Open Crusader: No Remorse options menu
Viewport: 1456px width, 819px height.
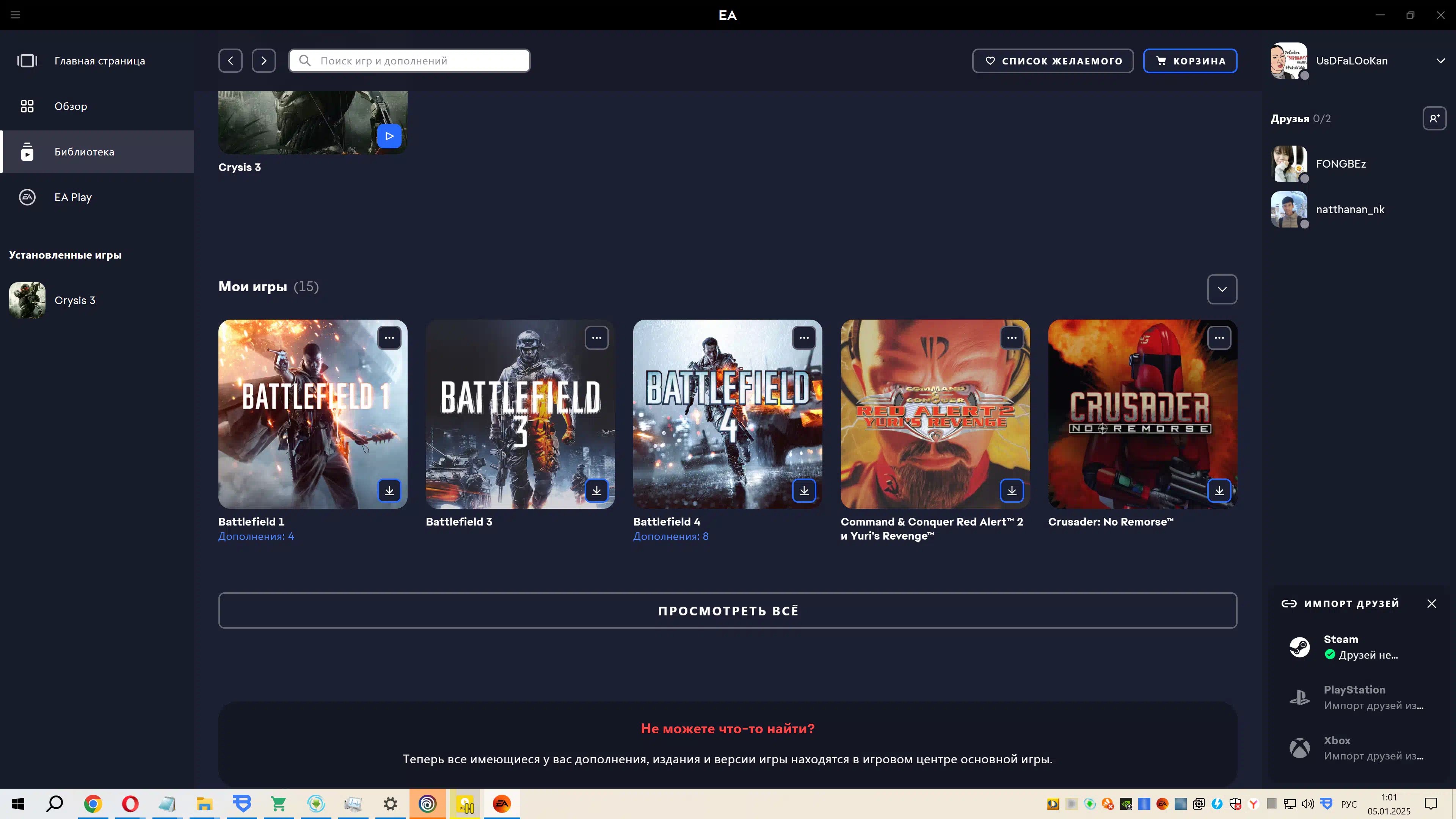1219,338
